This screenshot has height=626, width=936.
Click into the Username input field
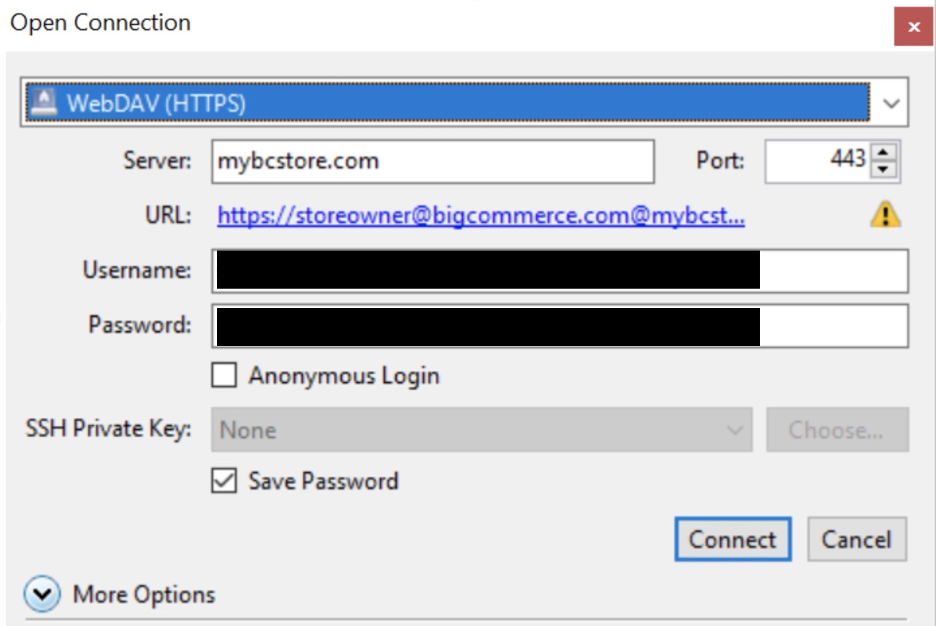click(x=559, y=270)
